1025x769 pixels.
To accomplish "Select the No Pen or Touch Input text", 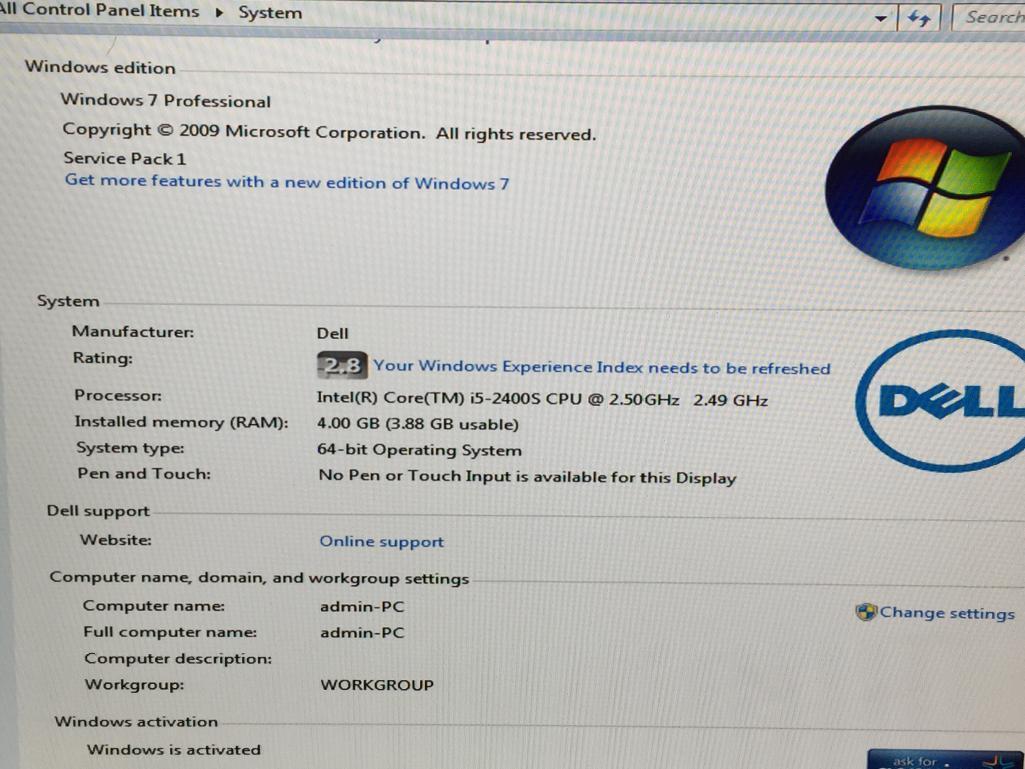I will pyautogui.click(x=527, y=477).
